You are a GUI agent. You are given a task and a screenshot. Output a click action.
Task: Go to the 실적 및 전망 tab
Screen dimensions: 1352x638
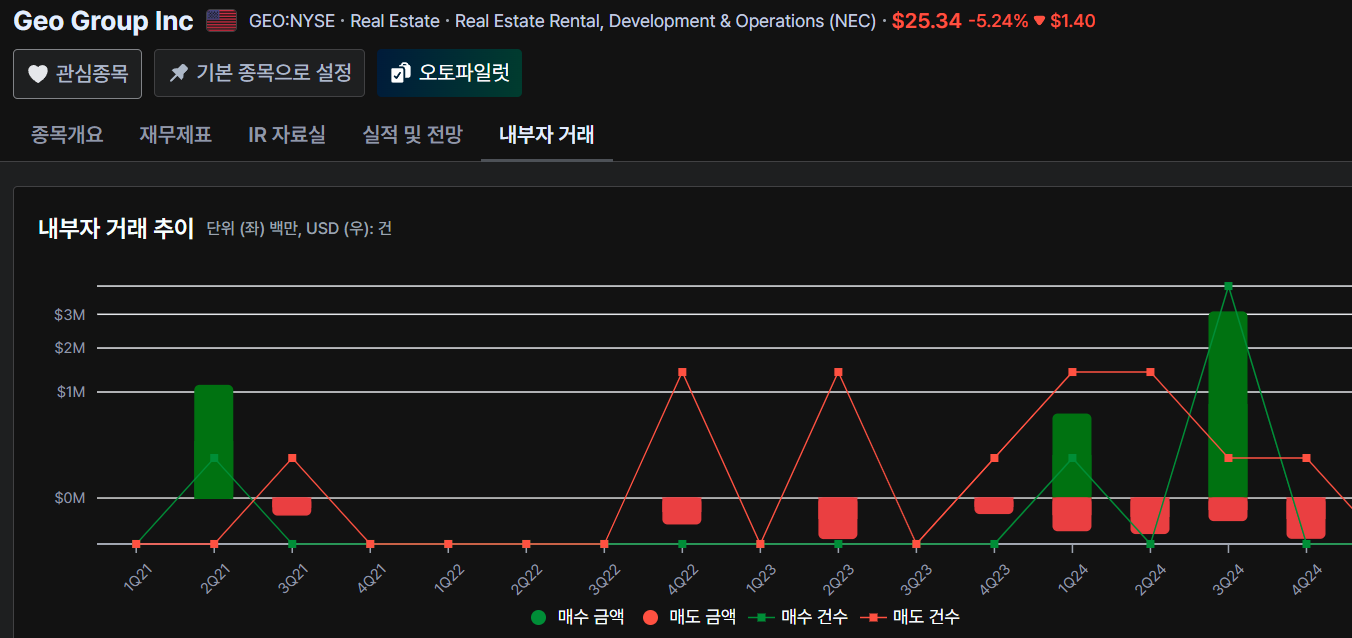click(412, 134)
